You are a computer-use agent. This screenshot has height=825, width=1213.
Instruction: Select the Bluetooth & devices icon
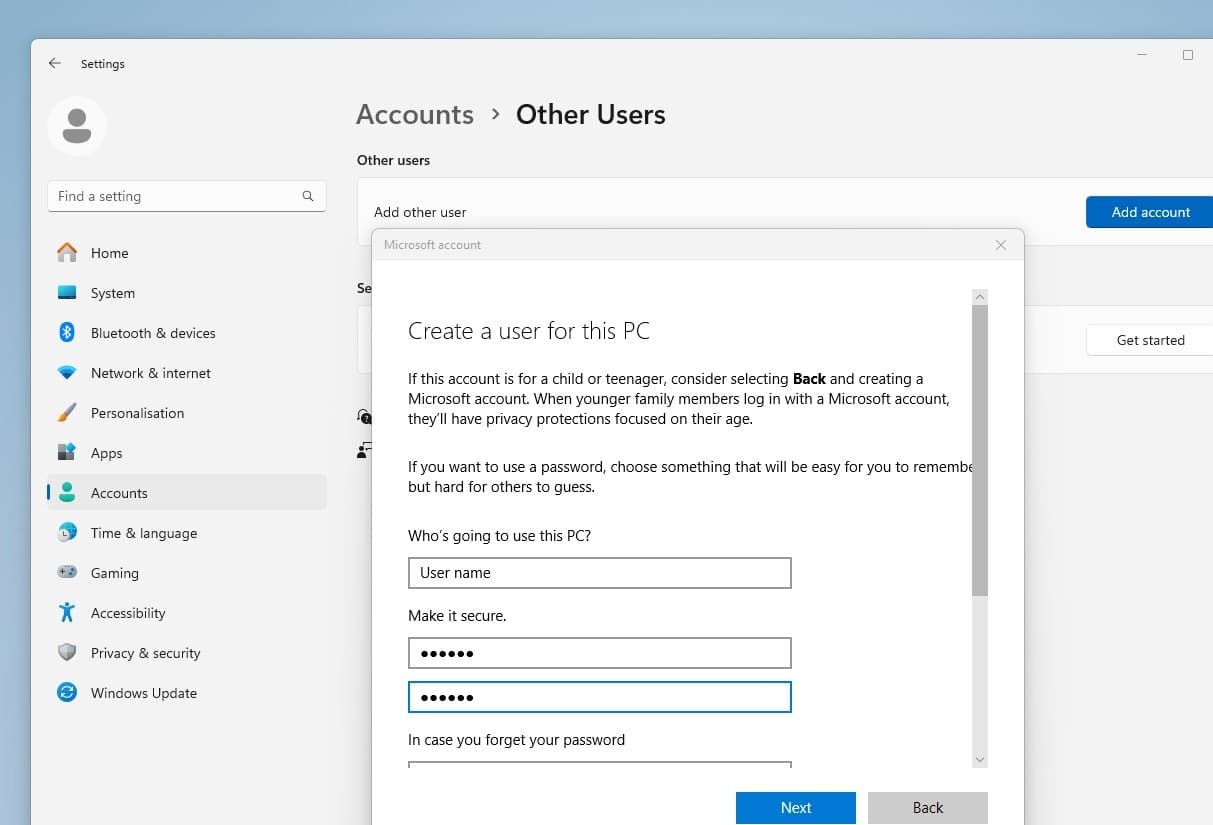coord(67,333)
